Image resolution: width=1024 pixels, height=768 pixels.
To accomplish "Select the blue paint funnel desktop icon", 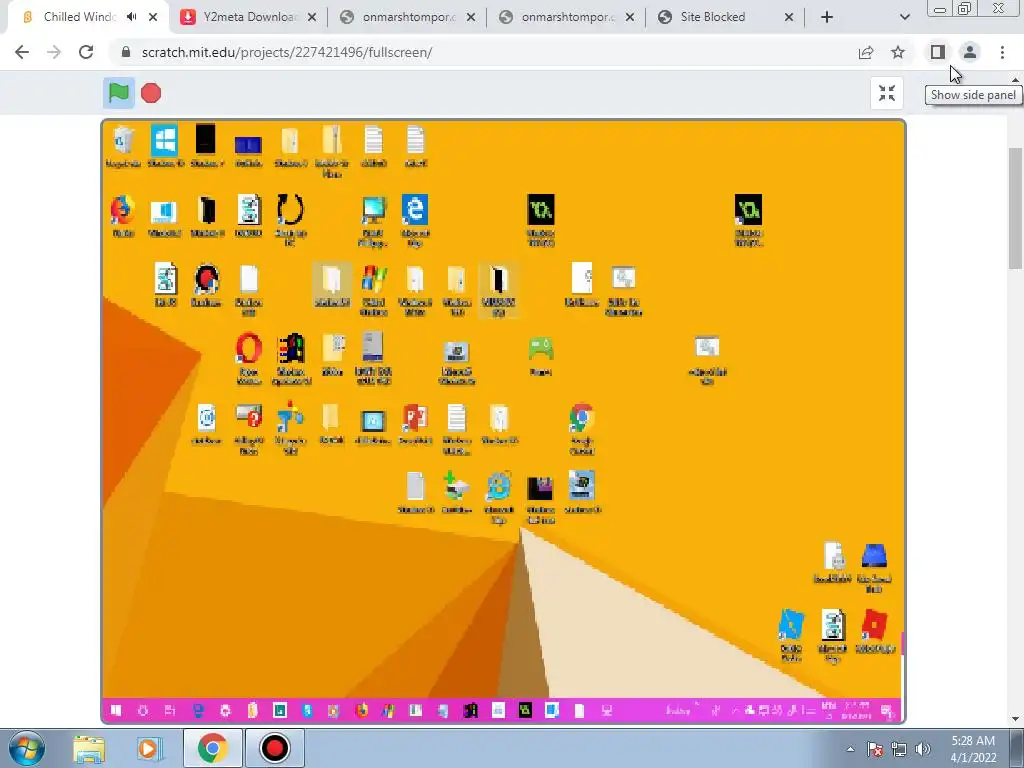I will [x=290, y=418].
